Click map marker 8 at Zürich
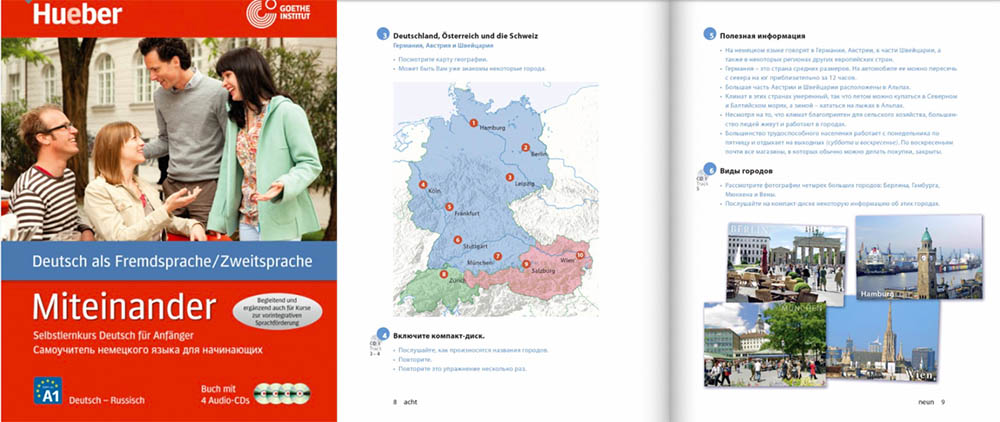Screen dimensions: 1000x422 (x=444, y=274)
